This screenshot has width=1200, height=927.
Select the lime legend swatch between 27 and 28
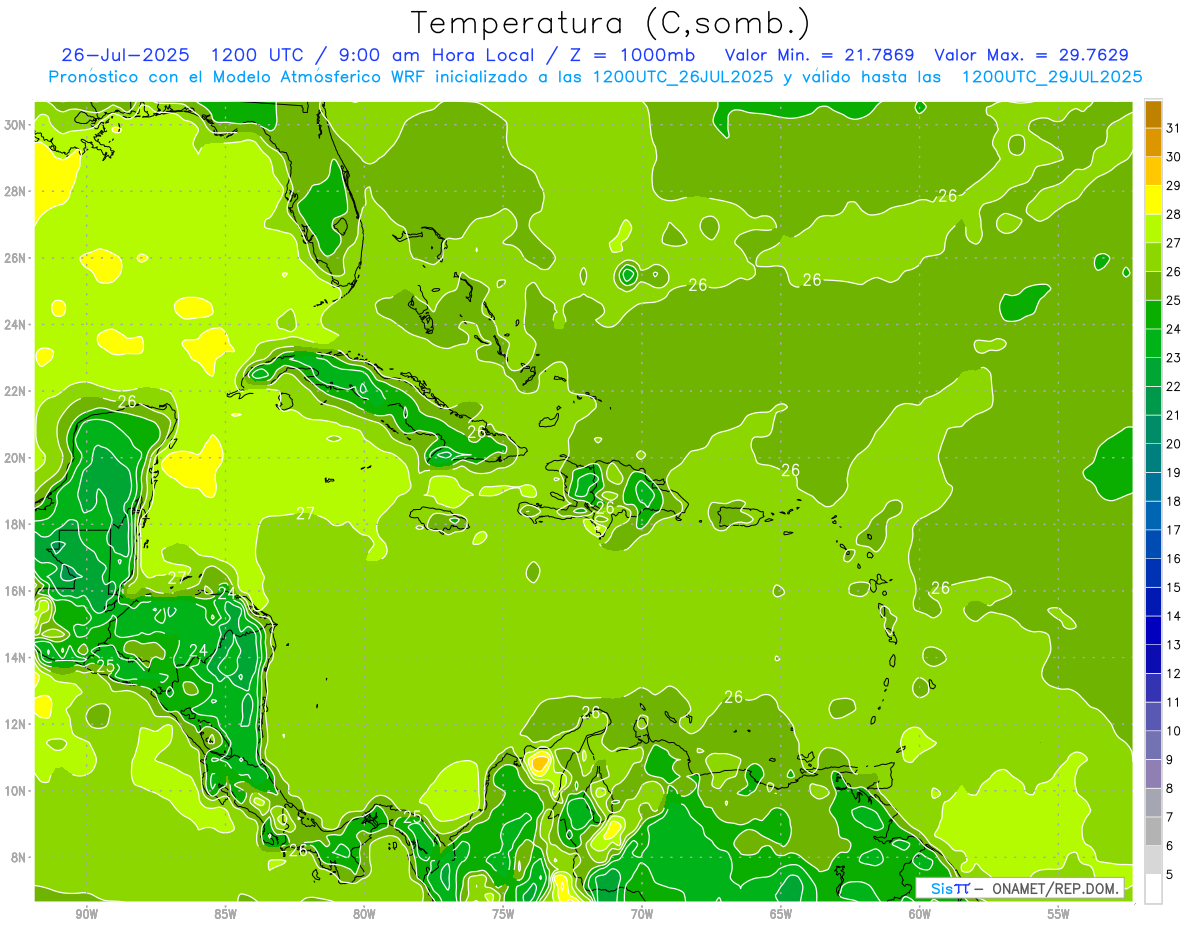coord(1153,230)
